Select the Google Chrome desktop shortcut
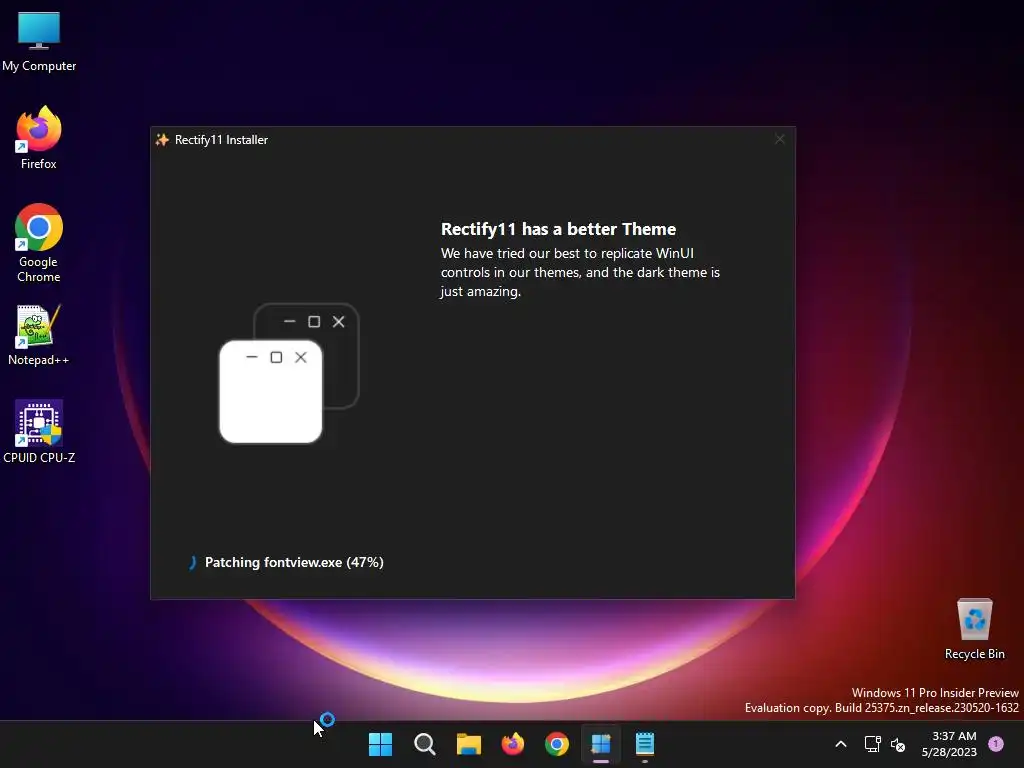The height and width of the screenshot is (768, 1024). tap(39, 243)
